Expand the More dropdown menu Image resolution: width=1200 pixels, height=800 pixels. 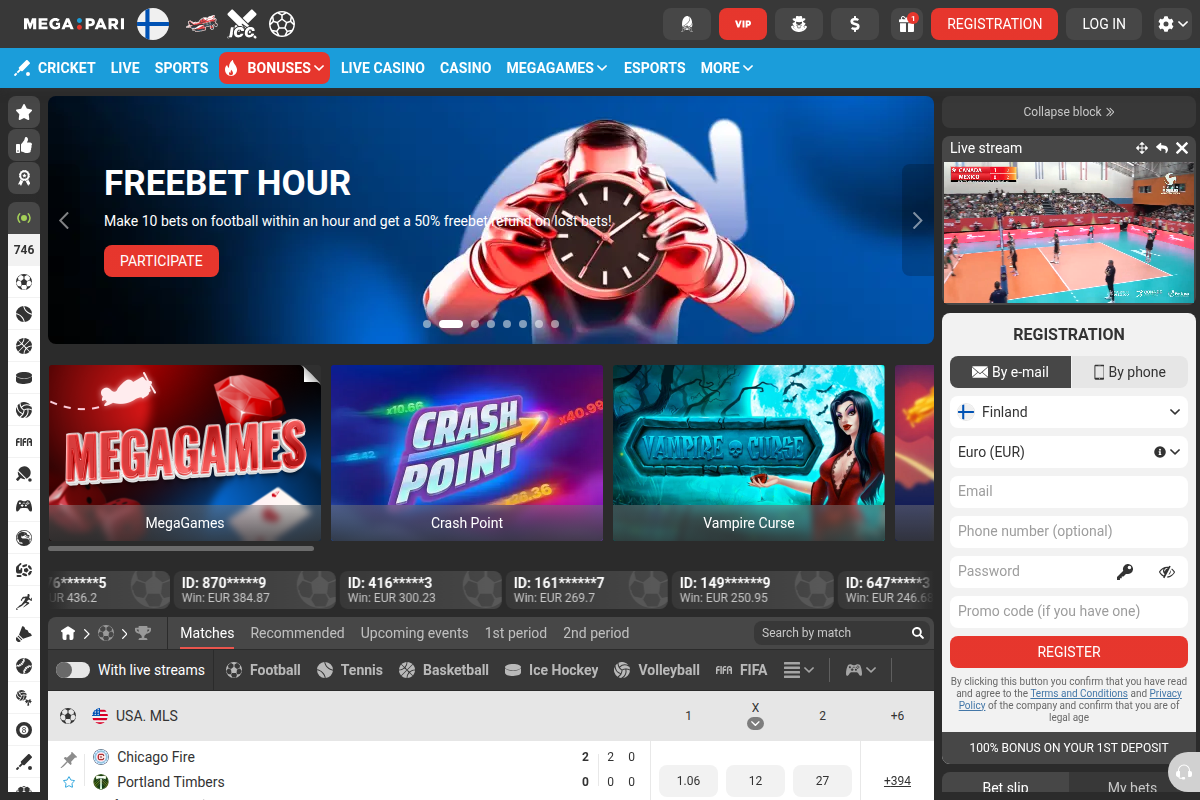pyautogui.click(x=727, y=68)
